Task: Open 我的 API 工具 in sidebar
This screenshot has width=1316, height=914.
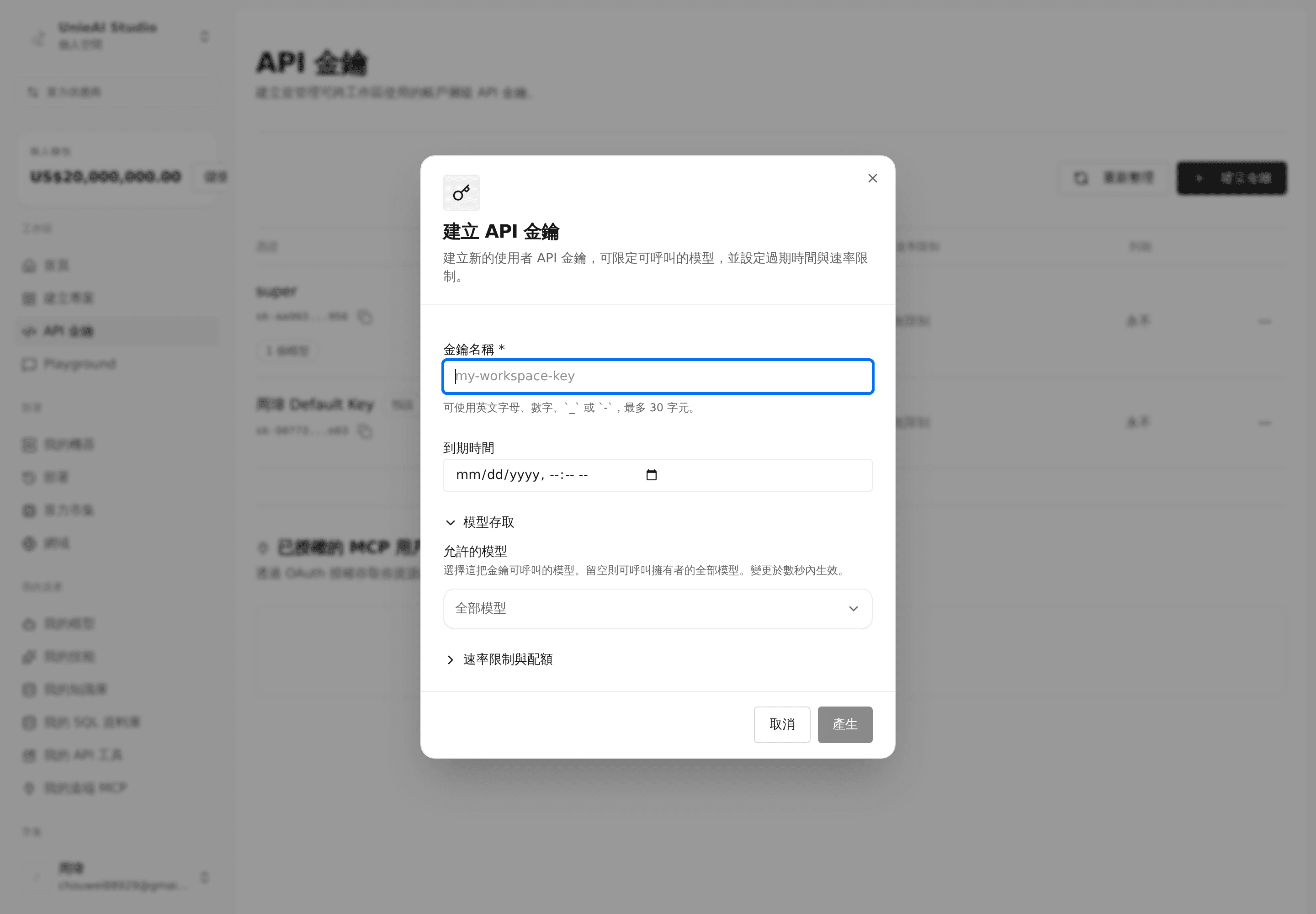Action: [x=117, y=755]
